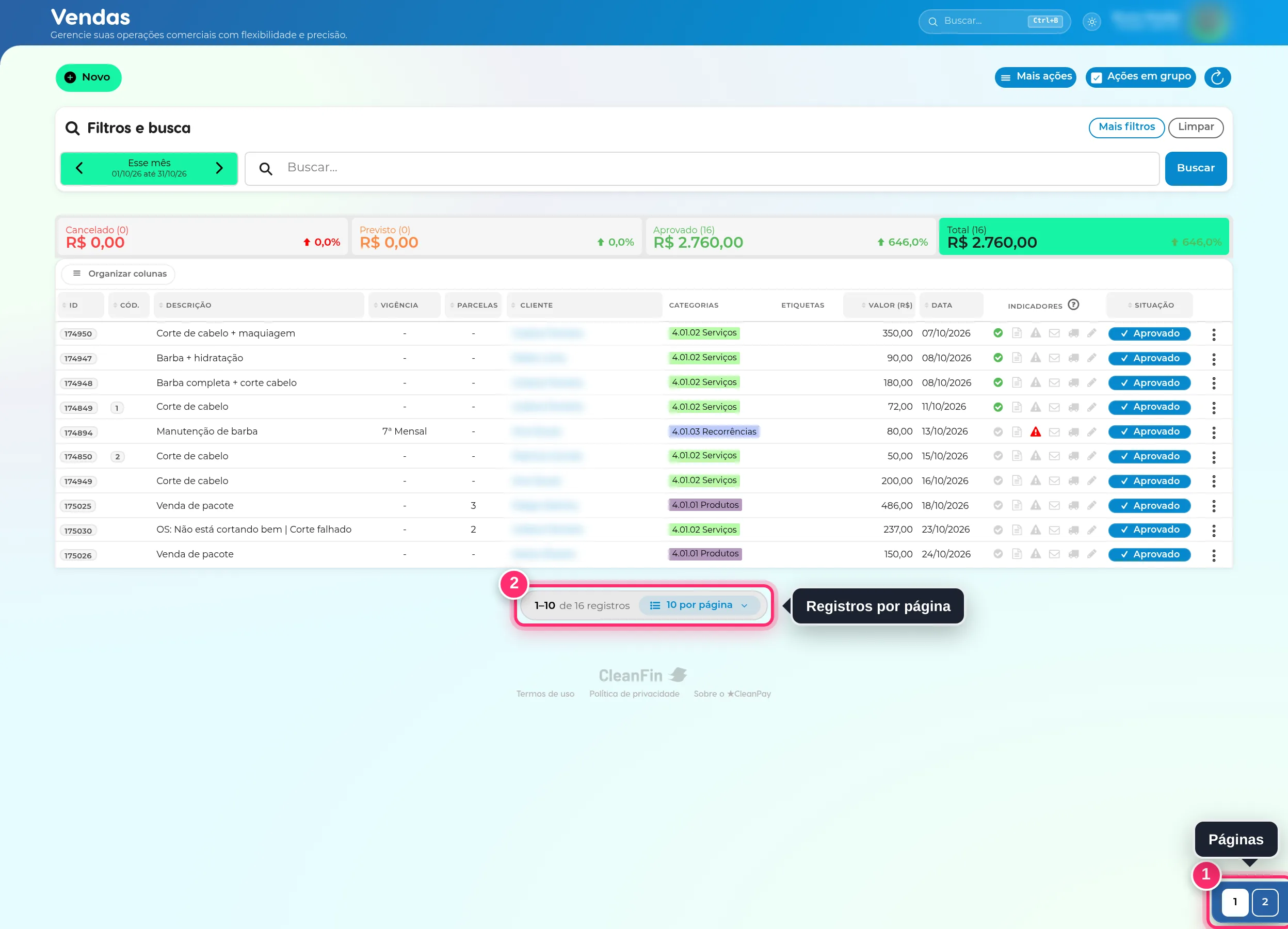
Task: Click the Aprovado status badge on row 174947
Action: point(1149,358)
